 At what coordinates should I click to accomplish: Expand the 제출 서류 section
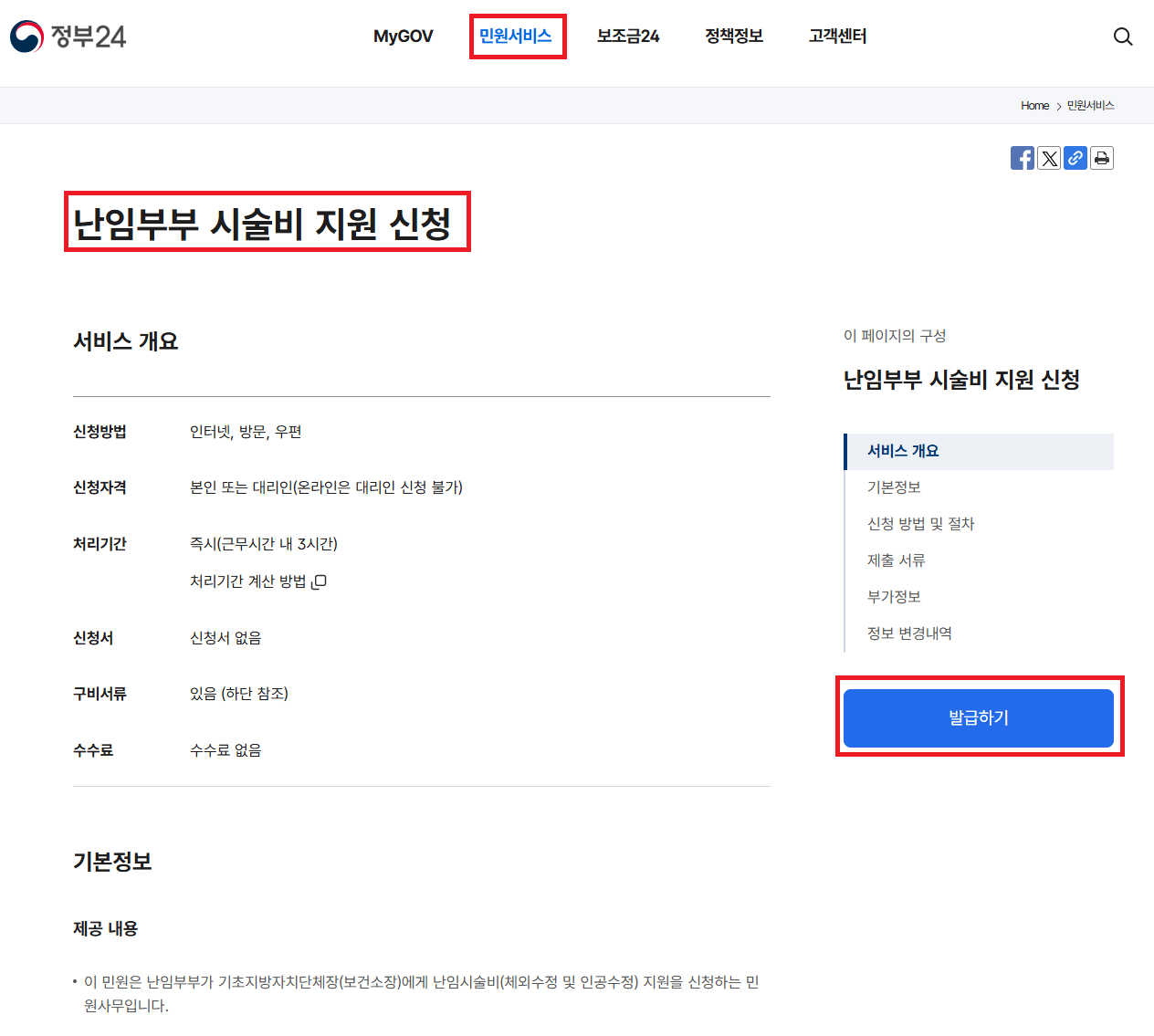897,560
